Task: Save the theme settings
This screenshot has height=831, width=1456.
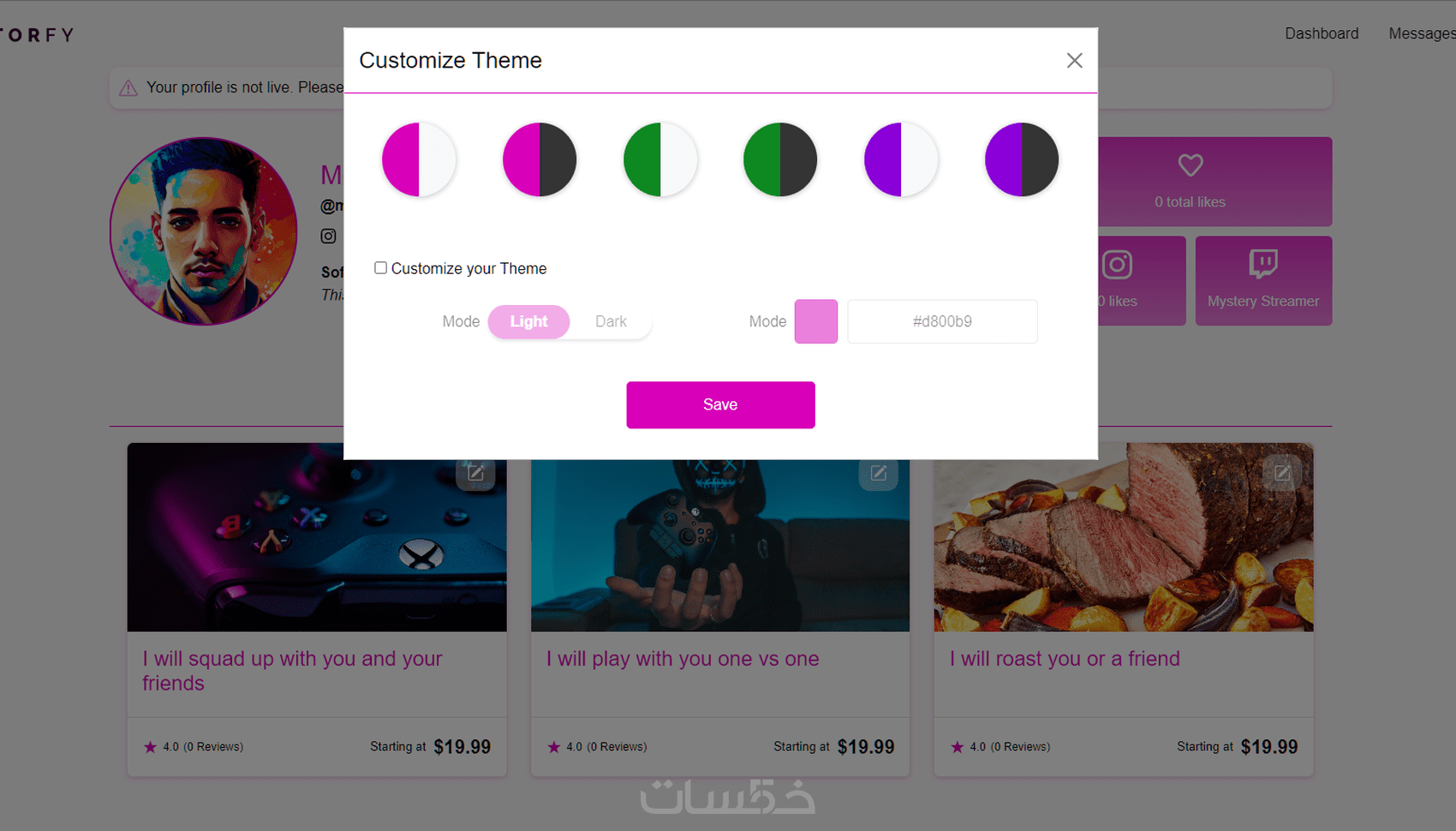Action: [x=720, y=404]
